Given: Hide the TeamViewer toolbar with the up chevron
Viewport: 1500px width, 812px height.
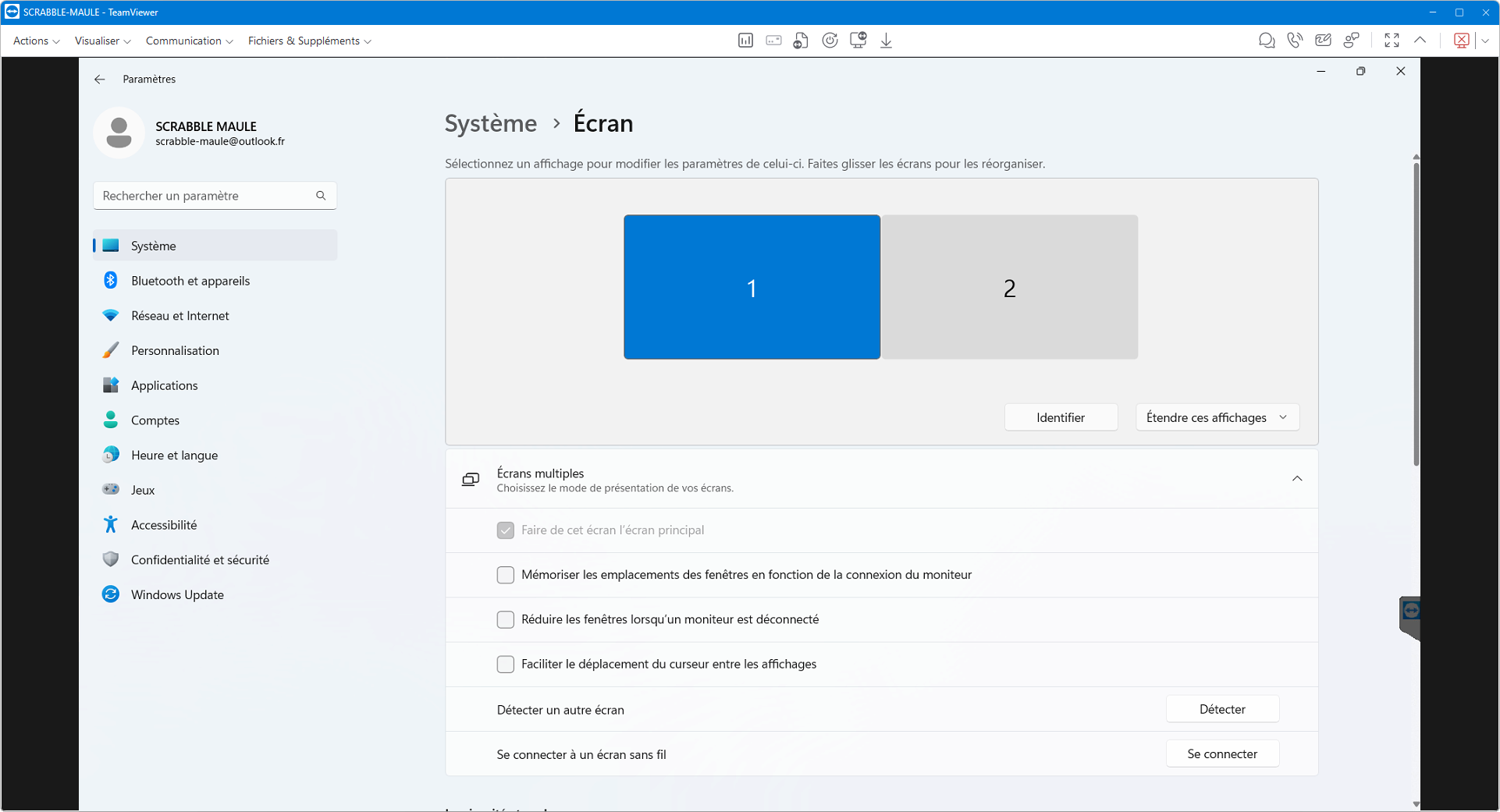Looking at the screenshot, I should (x=1420, y=41).
